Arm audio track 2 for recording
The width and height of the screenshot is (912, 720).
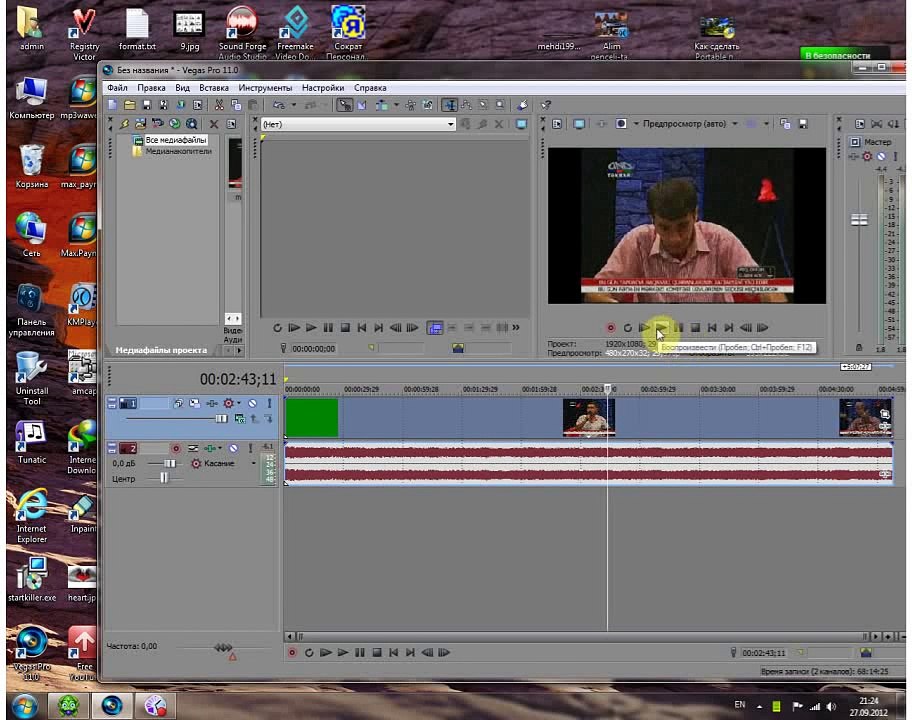tap(176, 448)
